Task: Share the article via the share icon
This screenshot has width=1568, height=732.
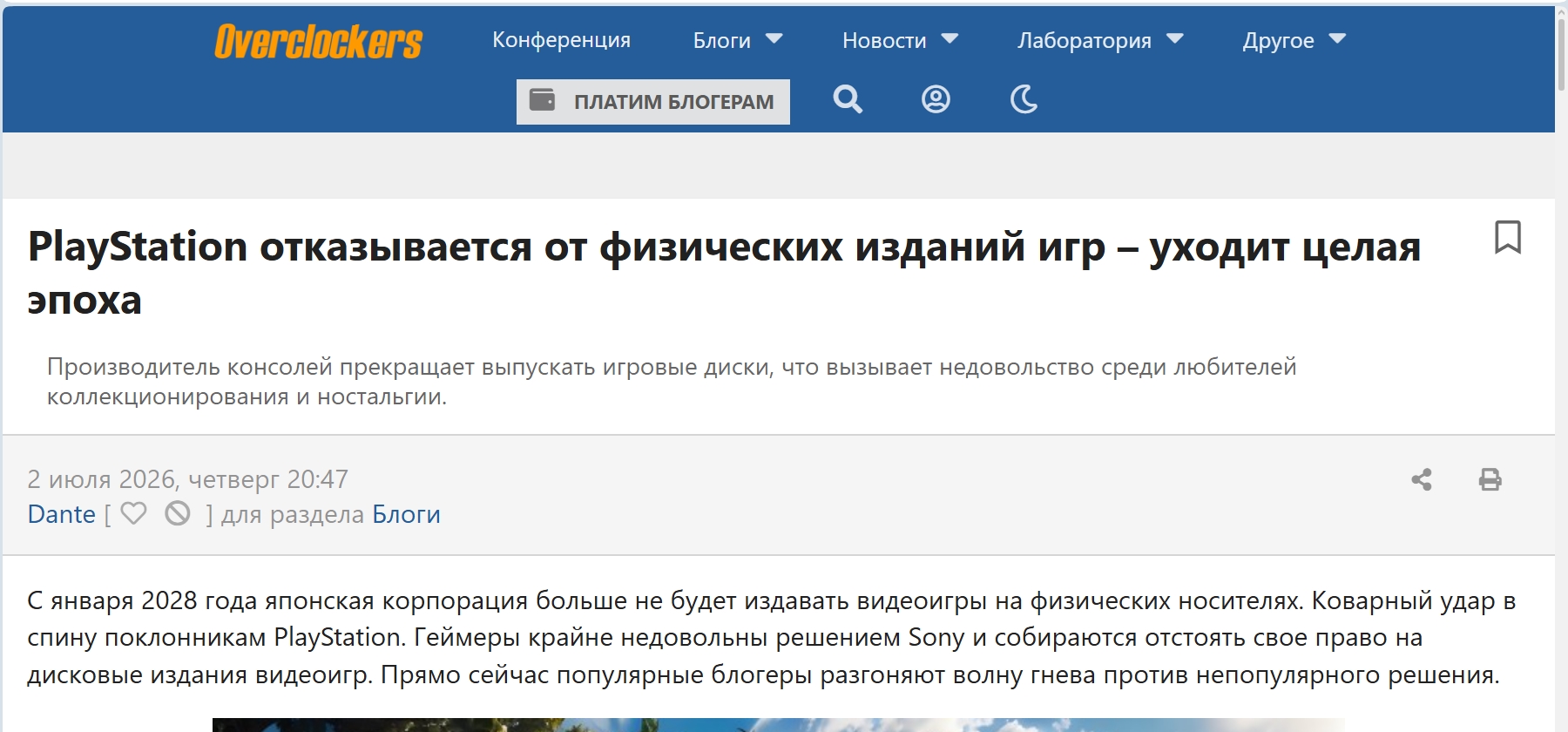Action: pyautogui.click(x=1422, y=479)
